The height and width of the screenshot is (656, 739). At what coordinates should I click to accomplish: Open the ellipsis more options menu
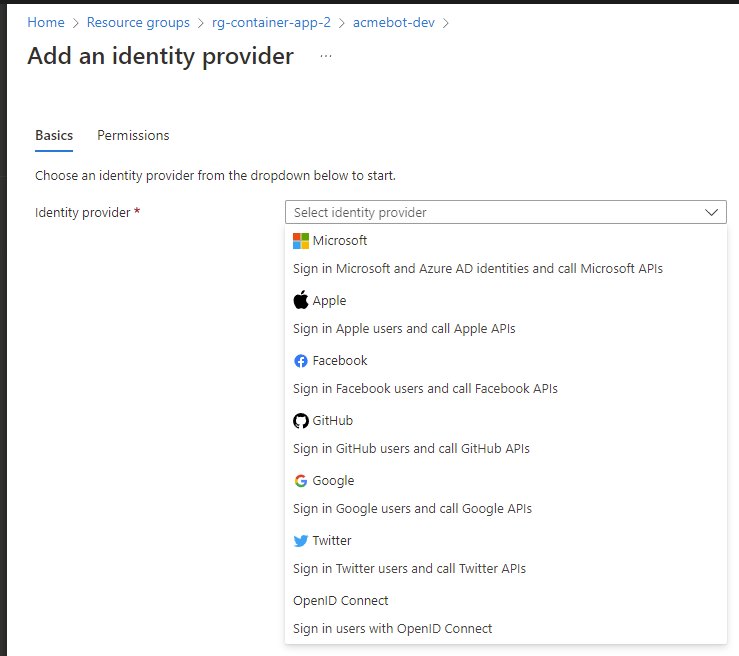(326, 56)
